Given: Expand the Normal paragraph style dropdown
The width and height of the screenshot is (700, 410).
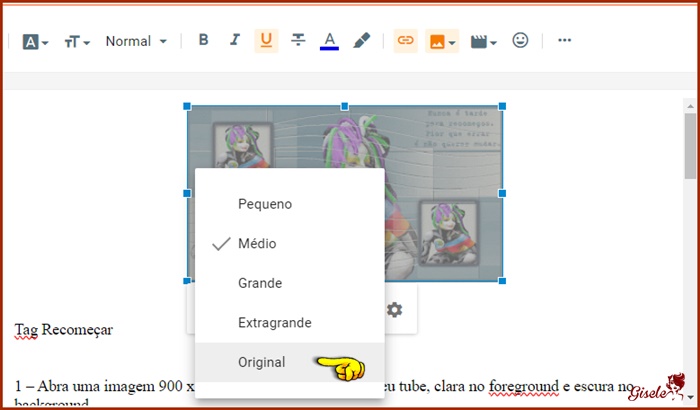Looking at the screenshot, I should (136, 41).
